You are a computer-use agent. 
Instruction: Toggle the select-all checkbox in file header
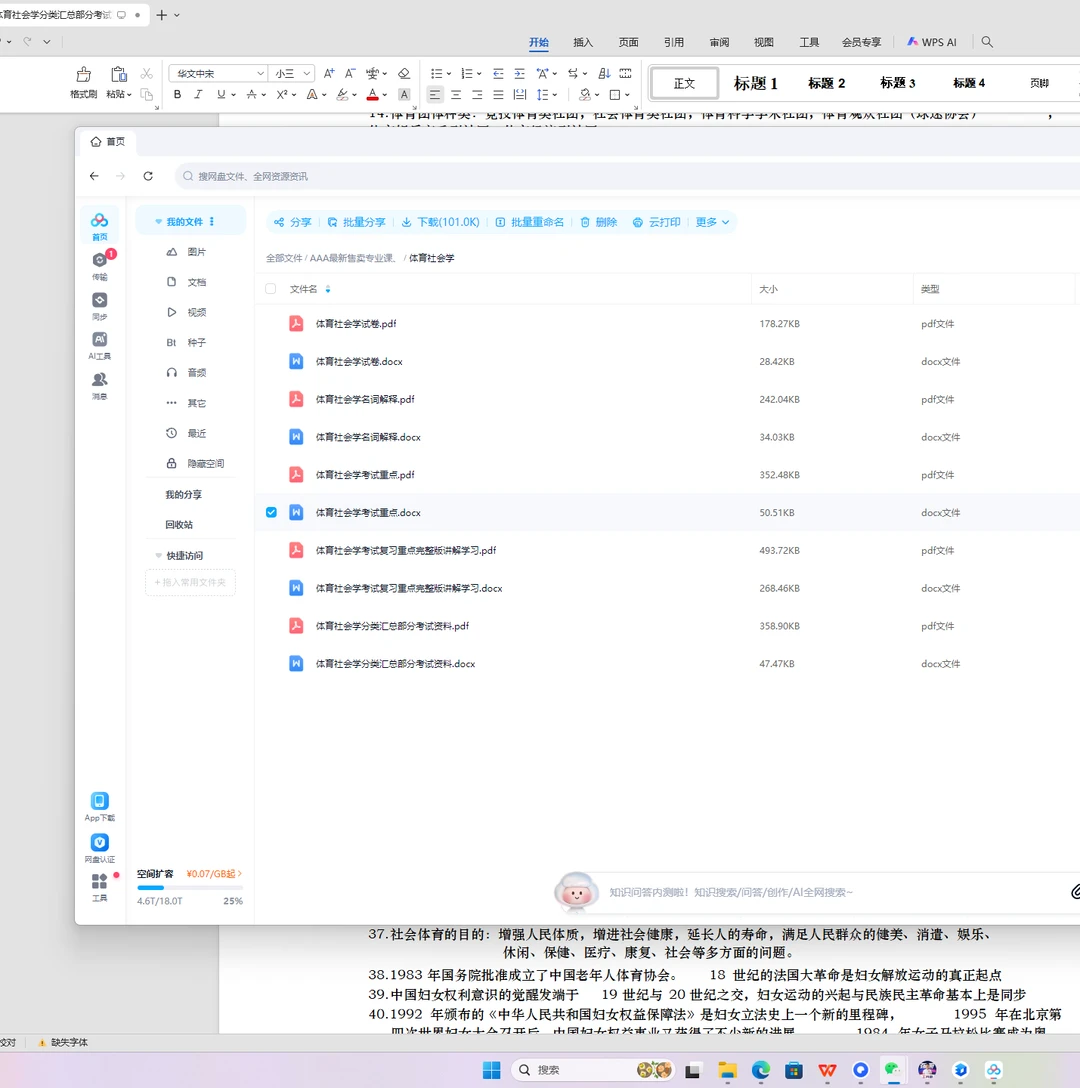[x=271, y=289]
